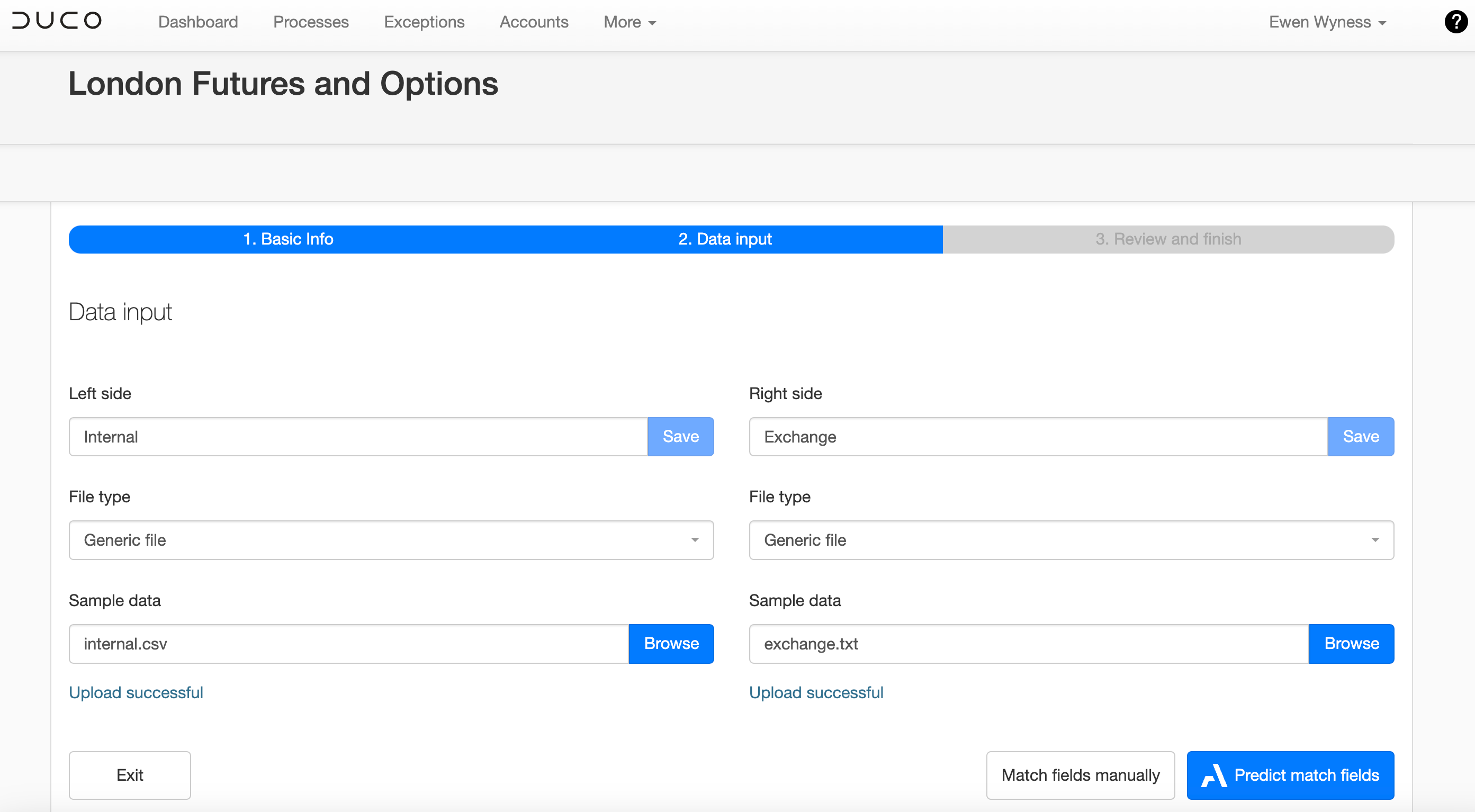This screenshot has height=812, width=1475.
Task: Open the Exceptions page
Action: tap(424, 22)
